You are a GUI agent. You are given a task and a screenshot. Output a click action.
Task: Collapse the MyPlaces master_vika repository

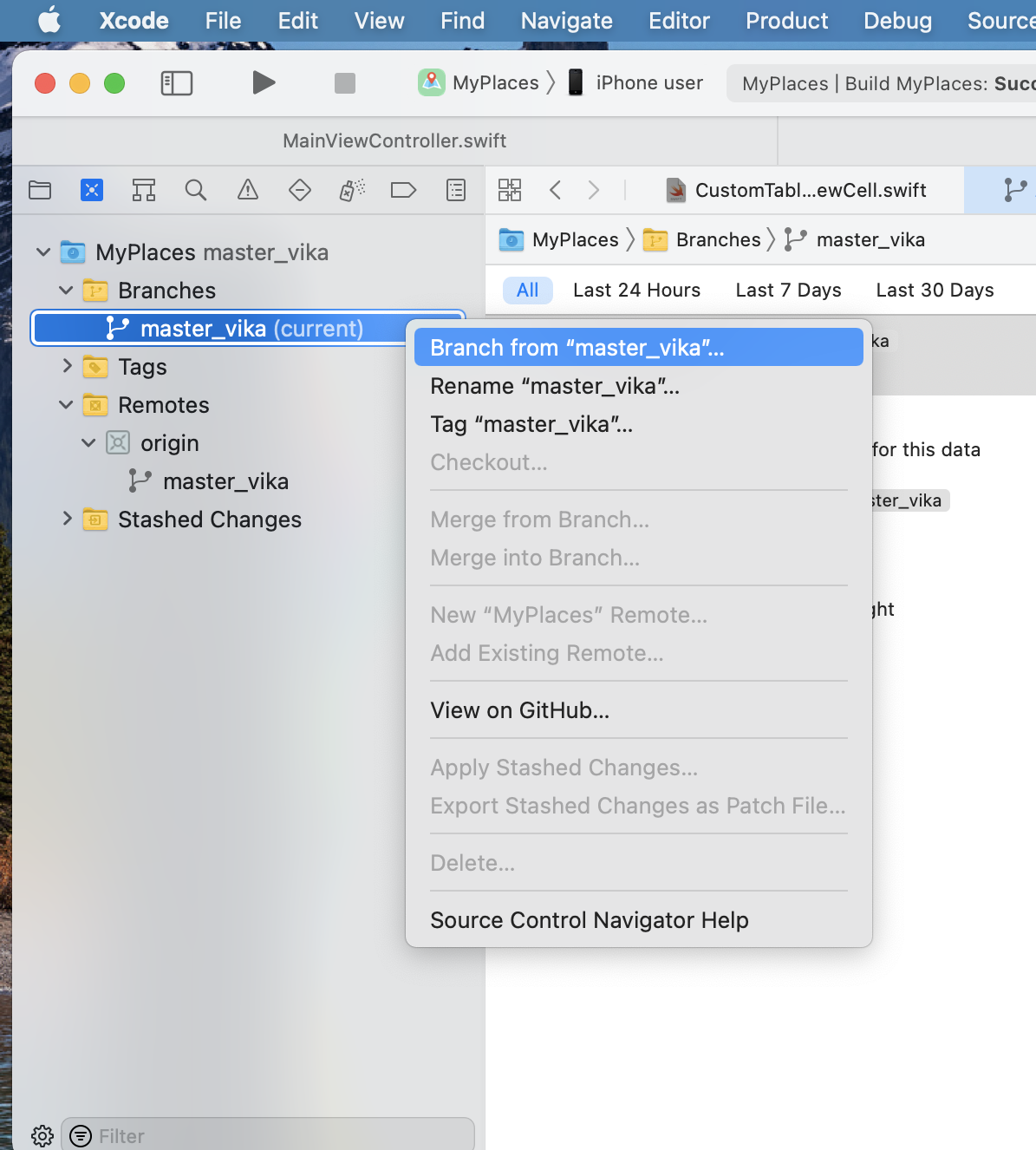[x=43, y=252]
